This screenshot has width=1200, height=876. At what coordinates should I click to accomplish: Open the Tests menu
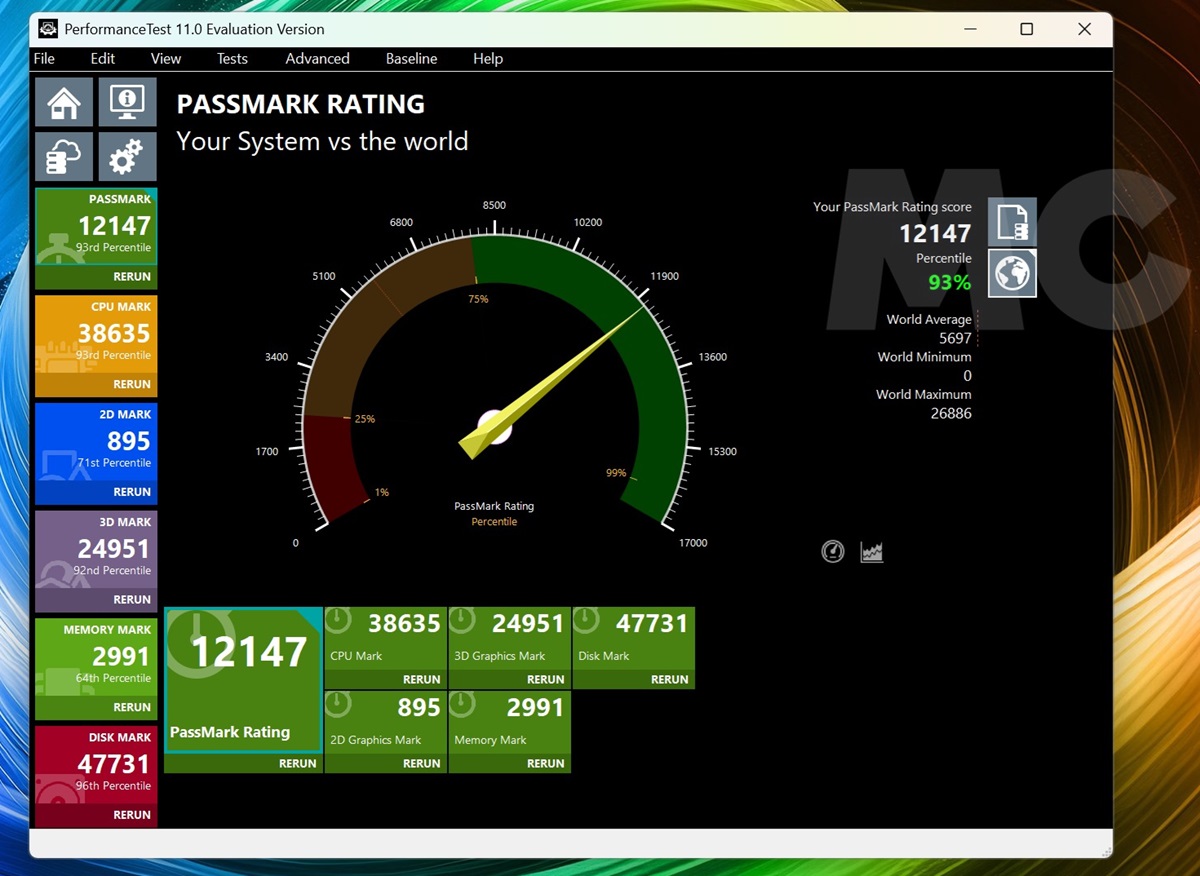(x=232, y=59)
